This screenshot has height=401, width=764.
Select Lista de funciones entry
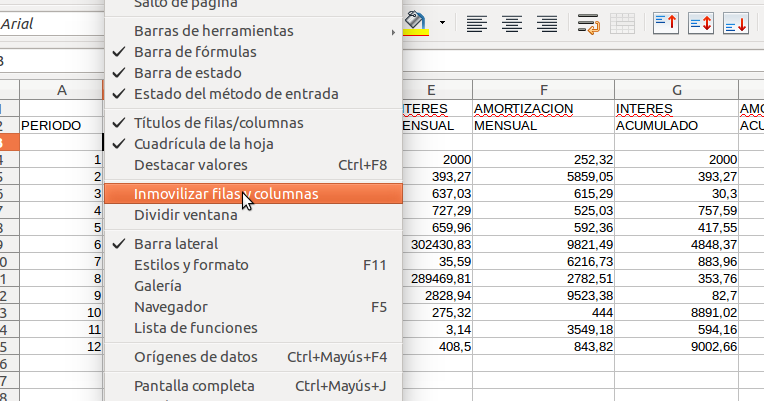point(253,327)
